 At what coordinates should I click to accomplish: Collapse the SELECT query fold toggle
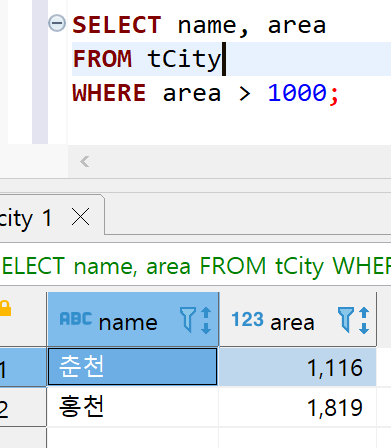pyautogui.click(x=57, y=23)
